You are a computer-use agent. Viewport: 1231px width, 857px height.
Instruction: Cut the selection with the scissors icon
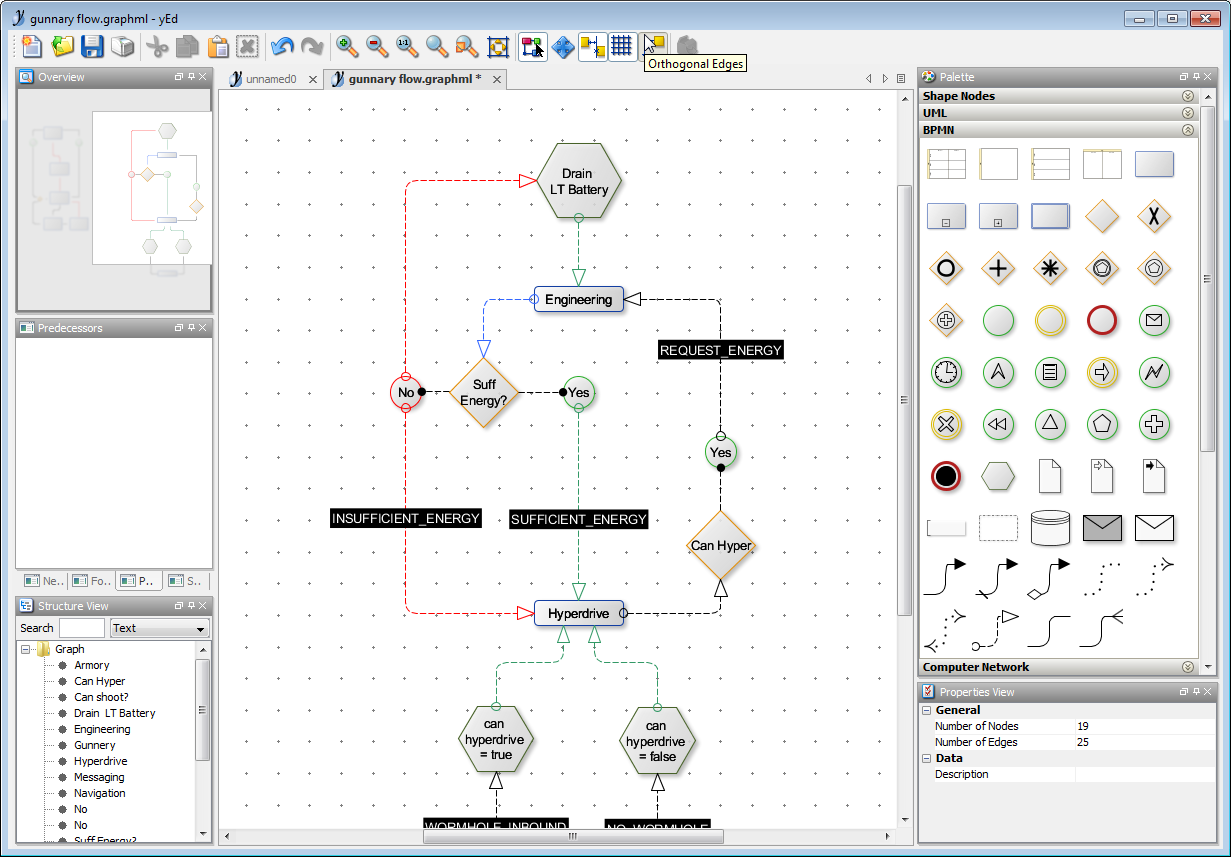click(x=157, y=46)
